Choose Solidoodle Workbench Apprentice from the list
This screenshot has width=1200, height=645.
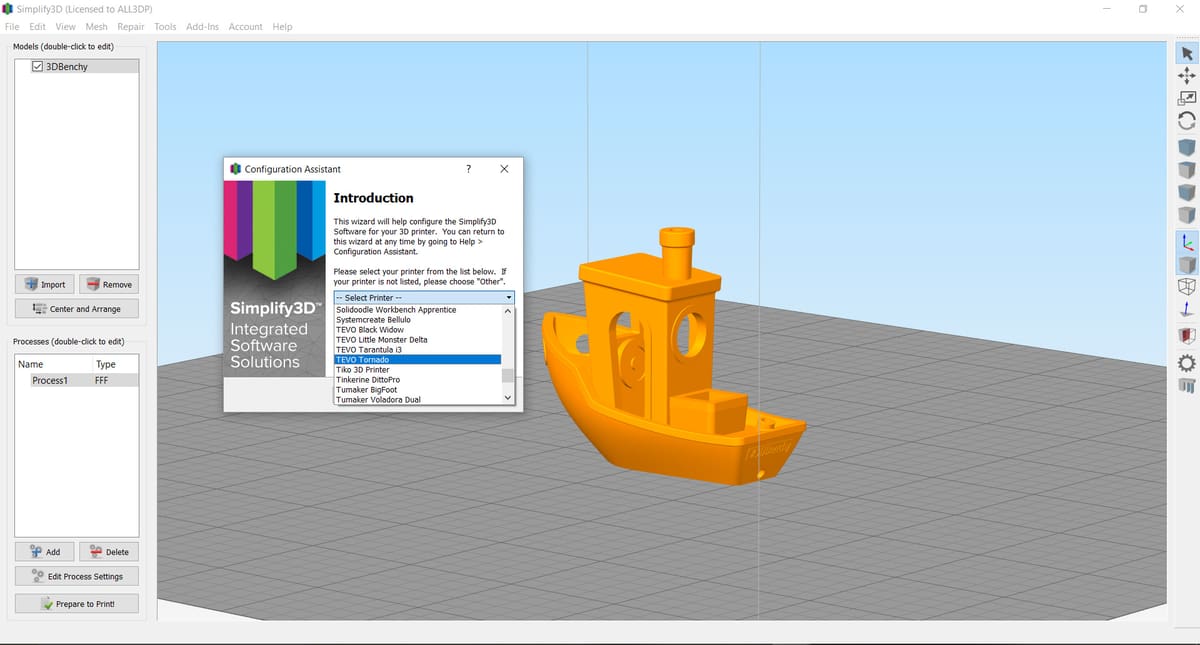pos(417,310)
